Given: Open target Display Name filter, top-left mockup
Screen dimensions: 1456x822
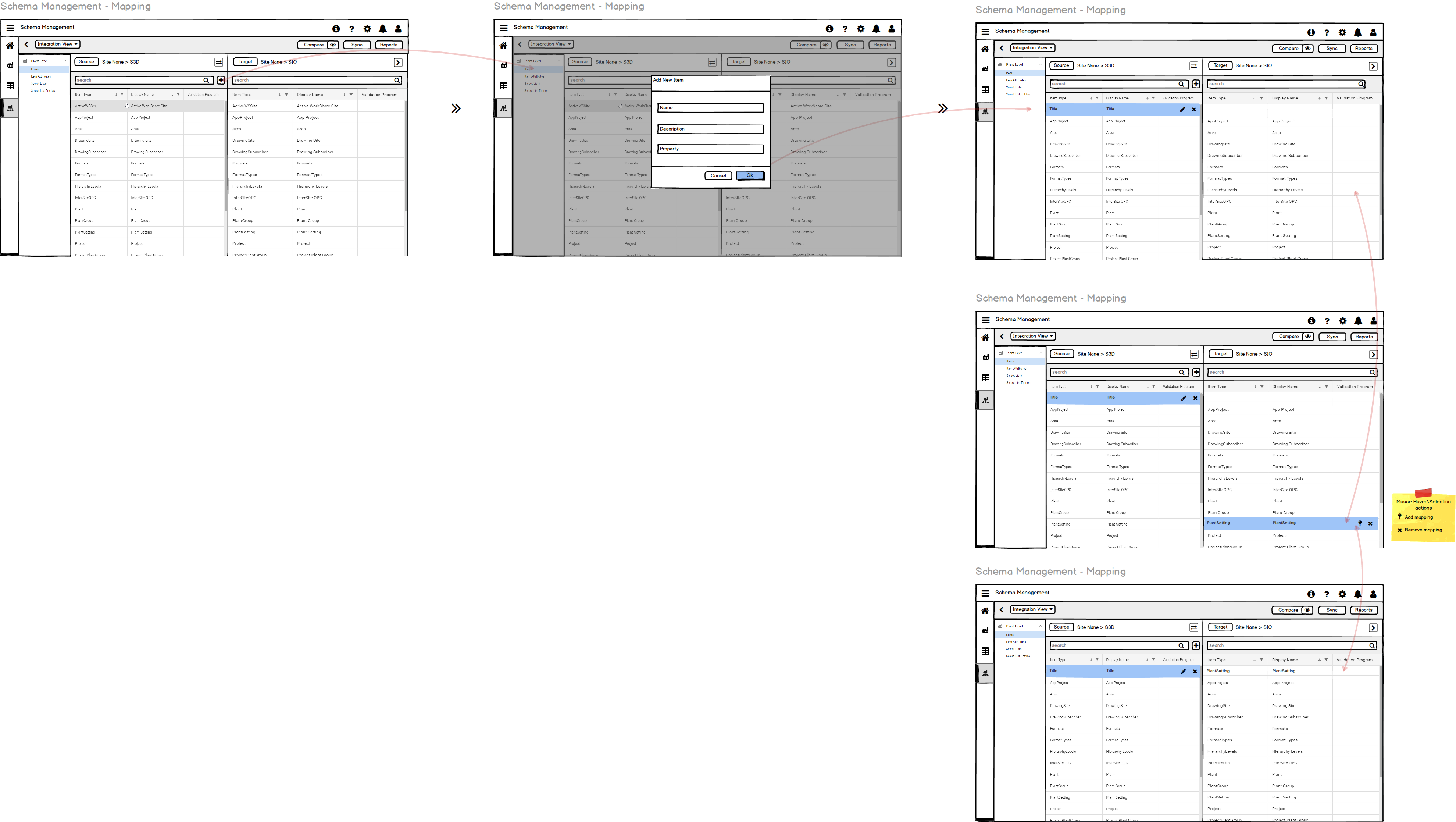Looking at the screenshot, I should (x=351, y=95).
